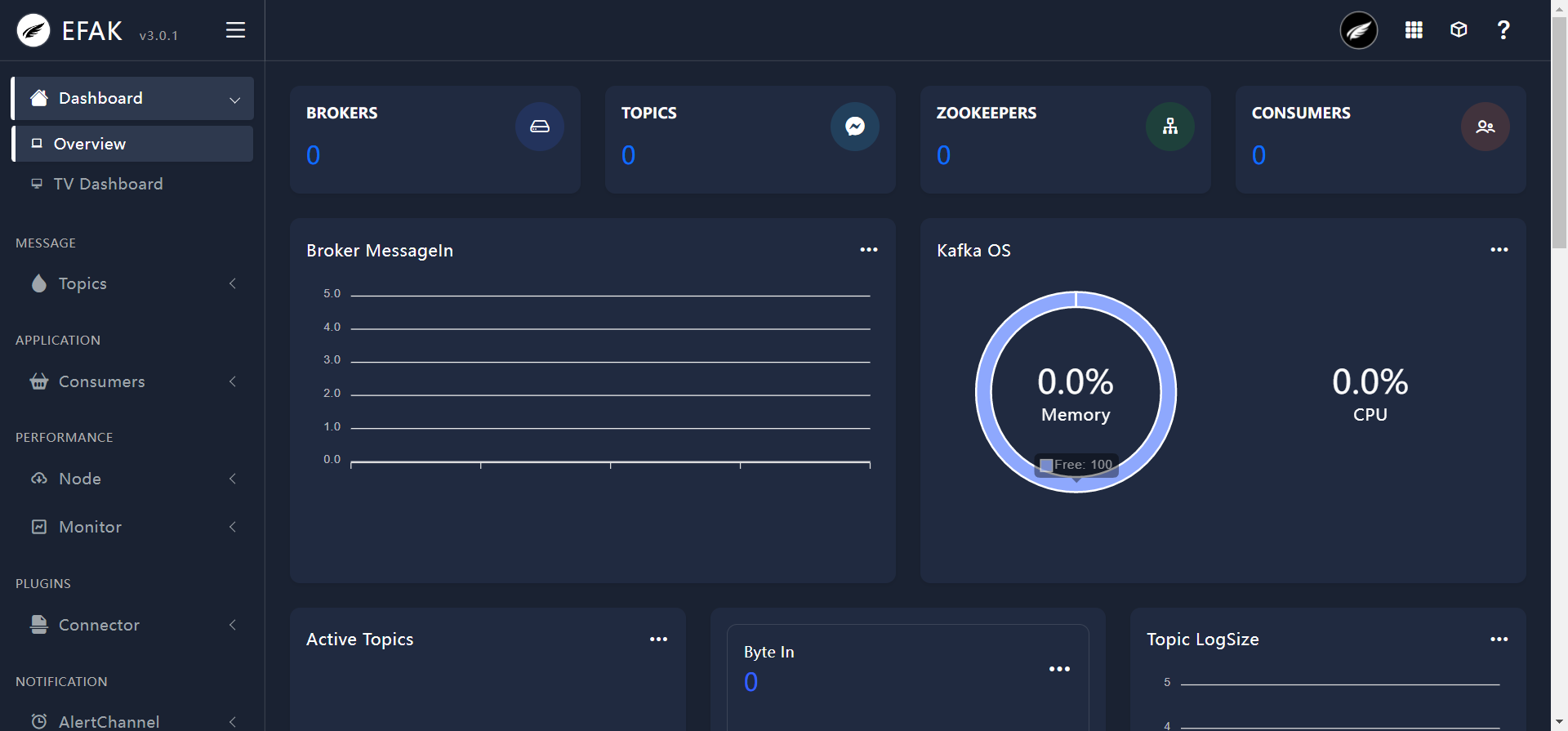
Task: Click the Topic LogSize title
Action: click(1203, 640)
